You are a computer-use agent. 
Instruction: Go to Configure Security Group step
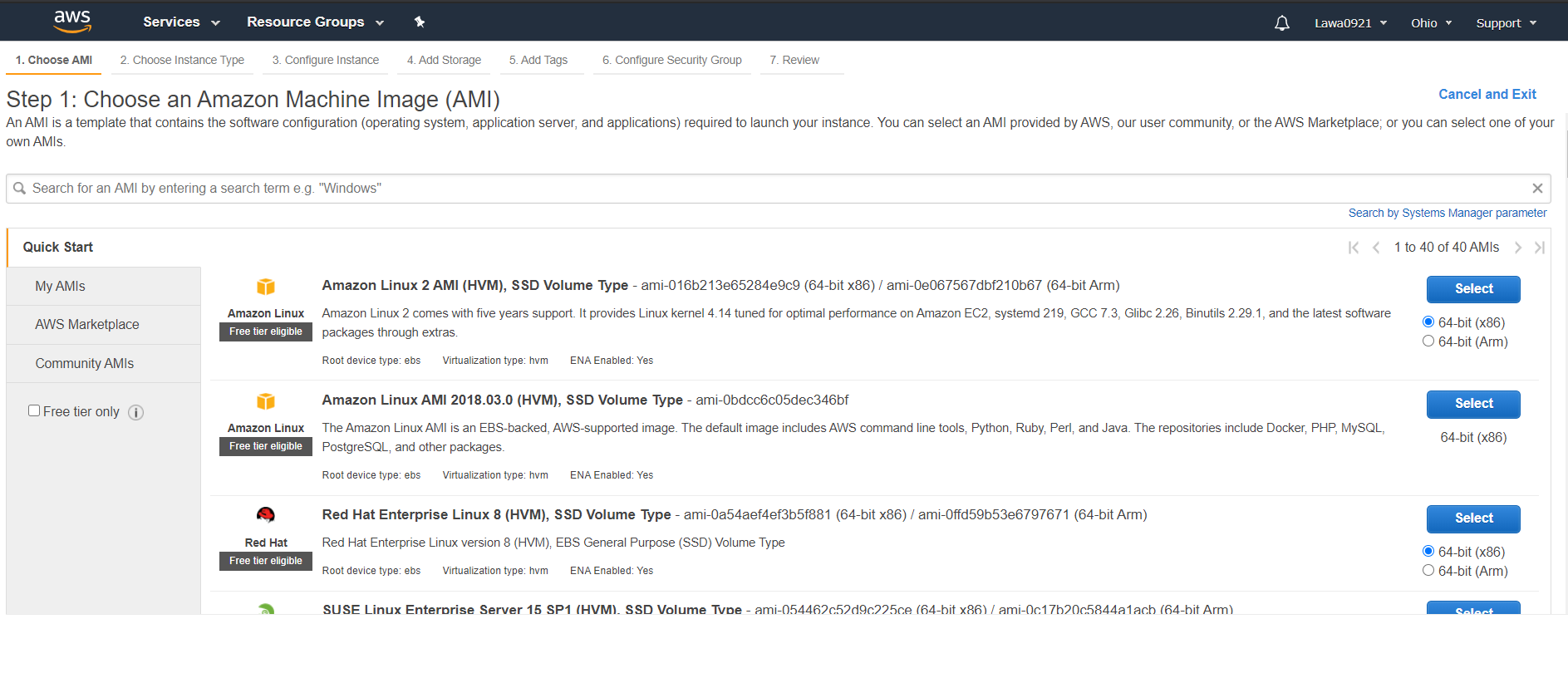coord(672,61)
